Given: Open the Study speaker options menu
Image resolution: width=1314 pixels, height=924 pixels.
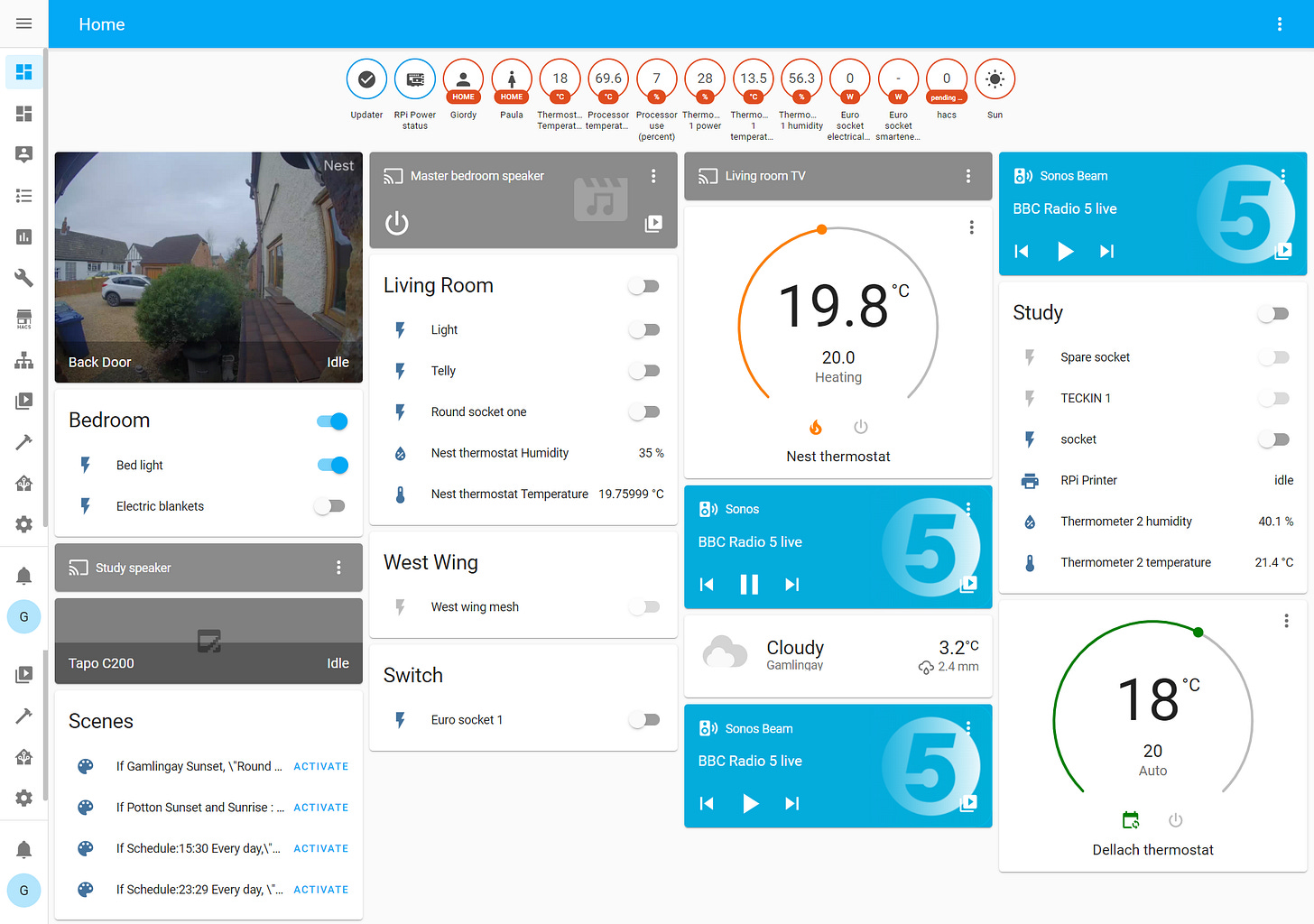Looking at the screenshot, I should pos(338,568).
